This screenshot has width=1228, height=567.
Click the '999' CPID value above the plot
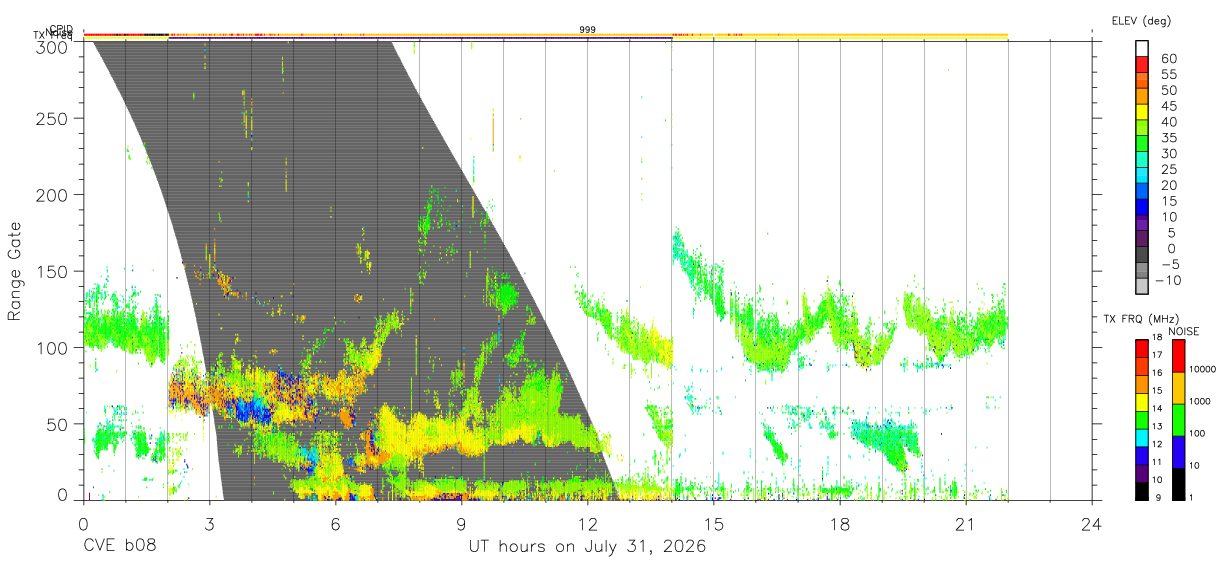click(x=588, y=30)
